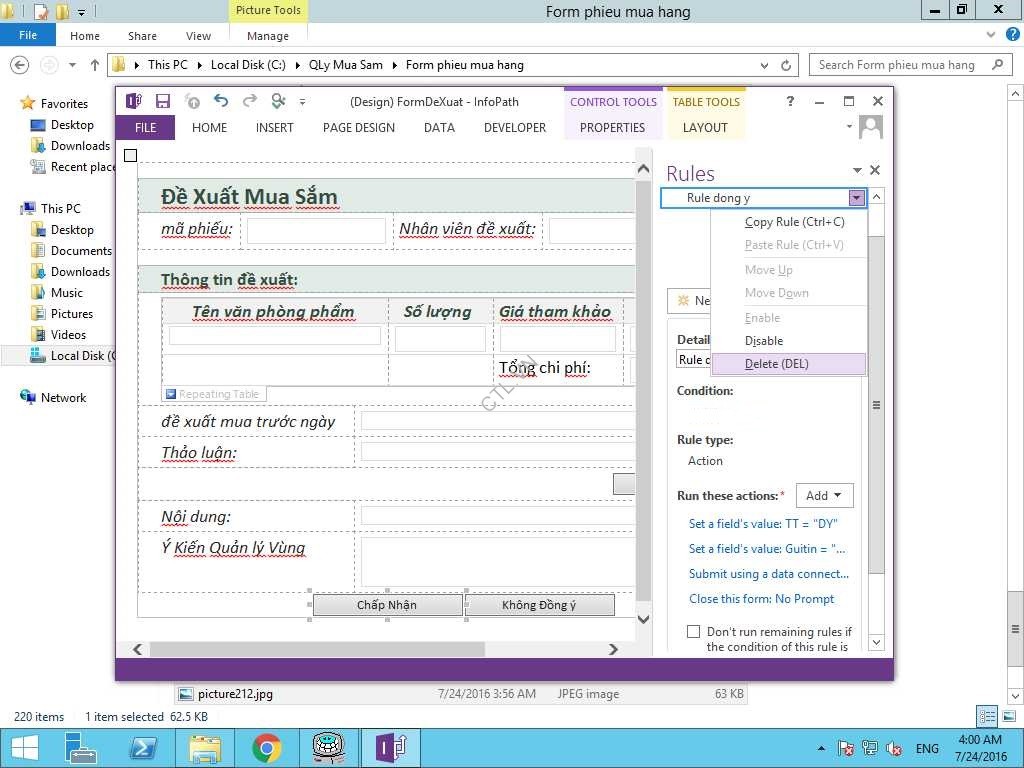Screen dimensions: 1024x768
Task: Switch to the PAGE DESIGN ribbon tab
Action: (x=358, y=128)
